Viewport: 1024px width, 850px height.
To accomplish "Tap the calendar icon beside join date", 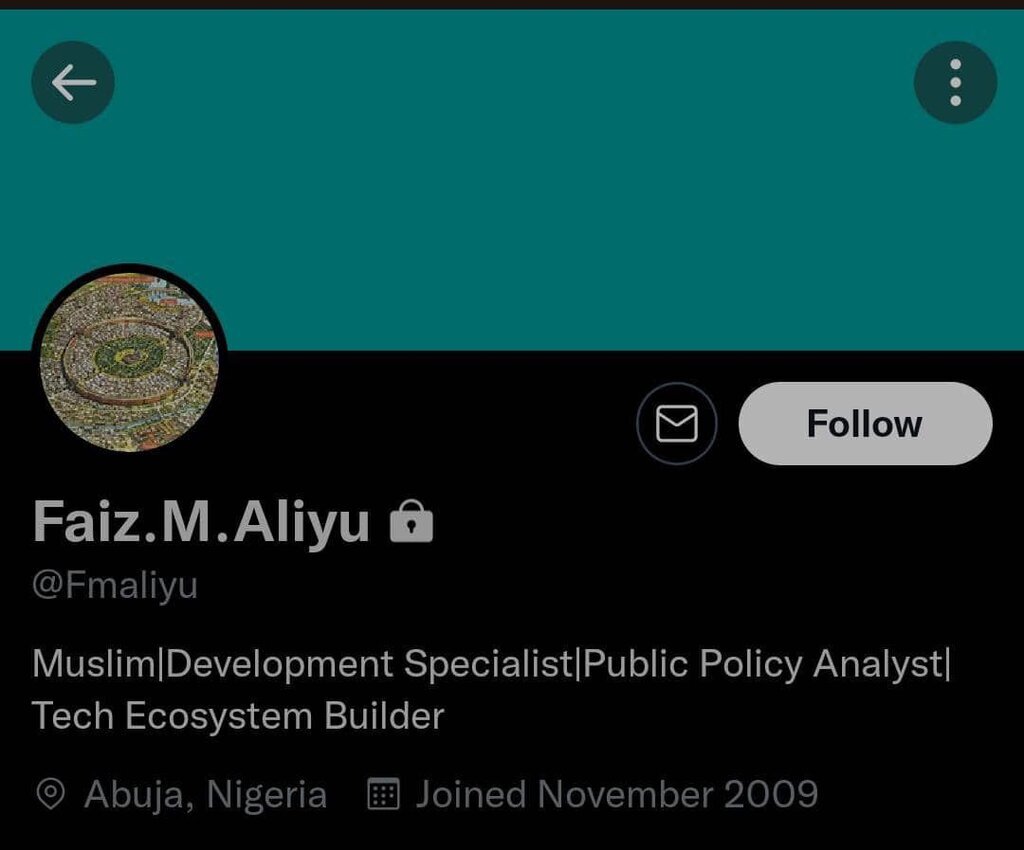I will [384, 795].
